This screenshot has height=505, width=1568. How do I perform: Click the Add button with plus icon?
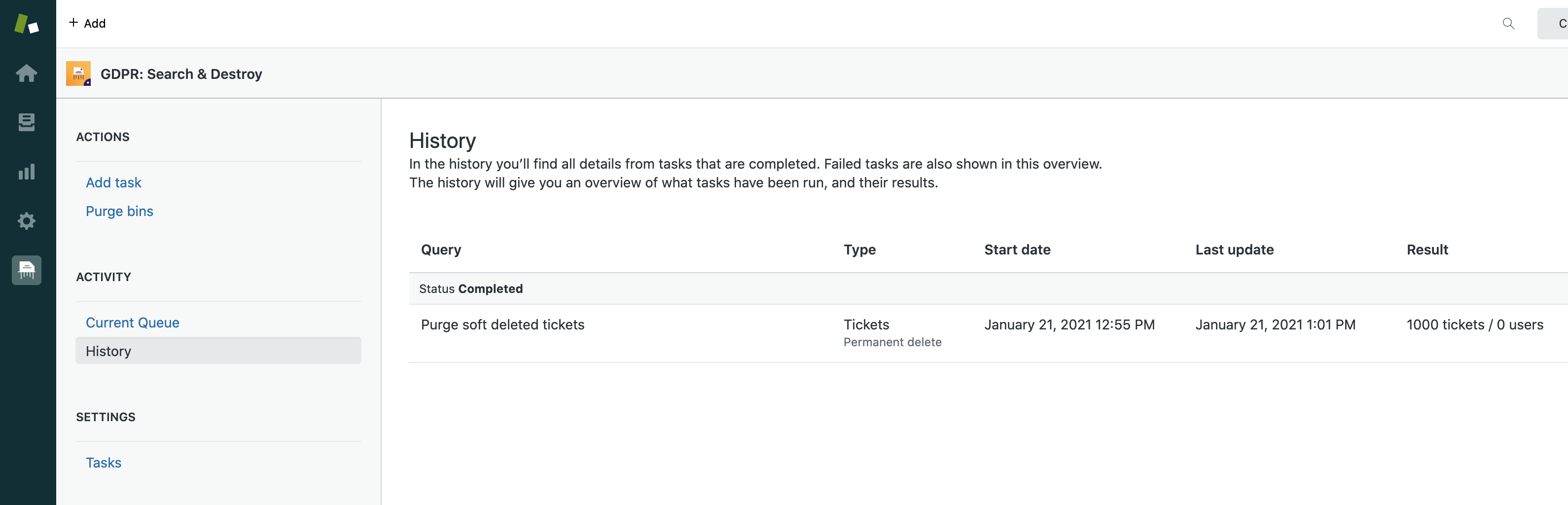click(x=87, y=23)
